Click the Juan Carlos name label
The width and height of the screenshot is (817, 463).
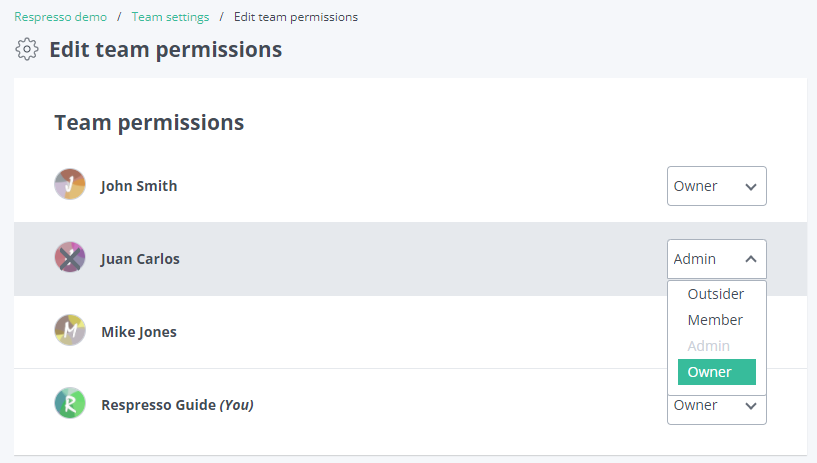click(140, 259)
